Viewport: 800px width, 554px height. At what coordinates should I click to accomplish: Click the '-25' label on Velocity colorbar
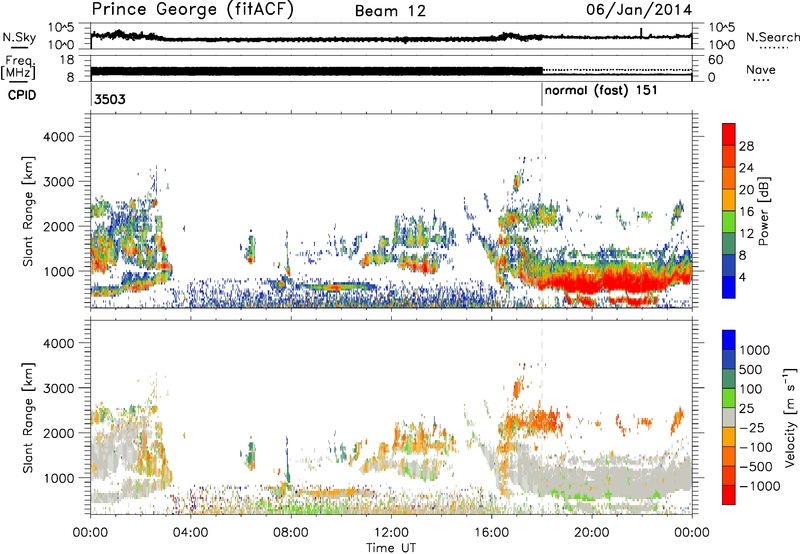click(752, 427)
